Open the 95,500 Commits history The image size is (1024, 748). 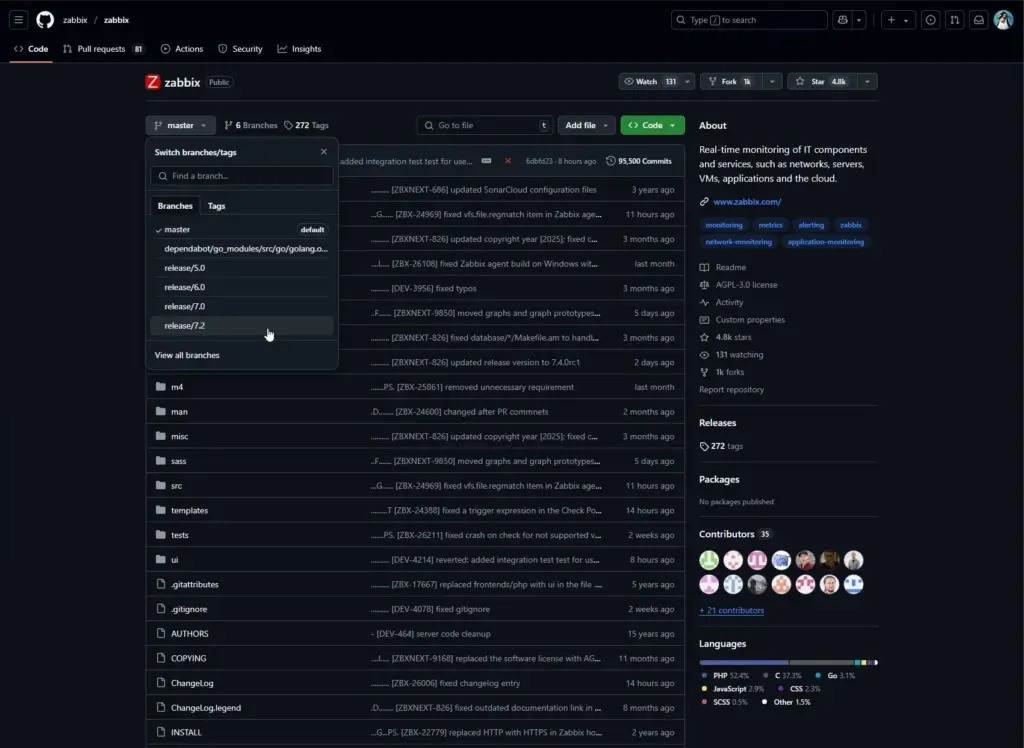click(x=638, y=161)
